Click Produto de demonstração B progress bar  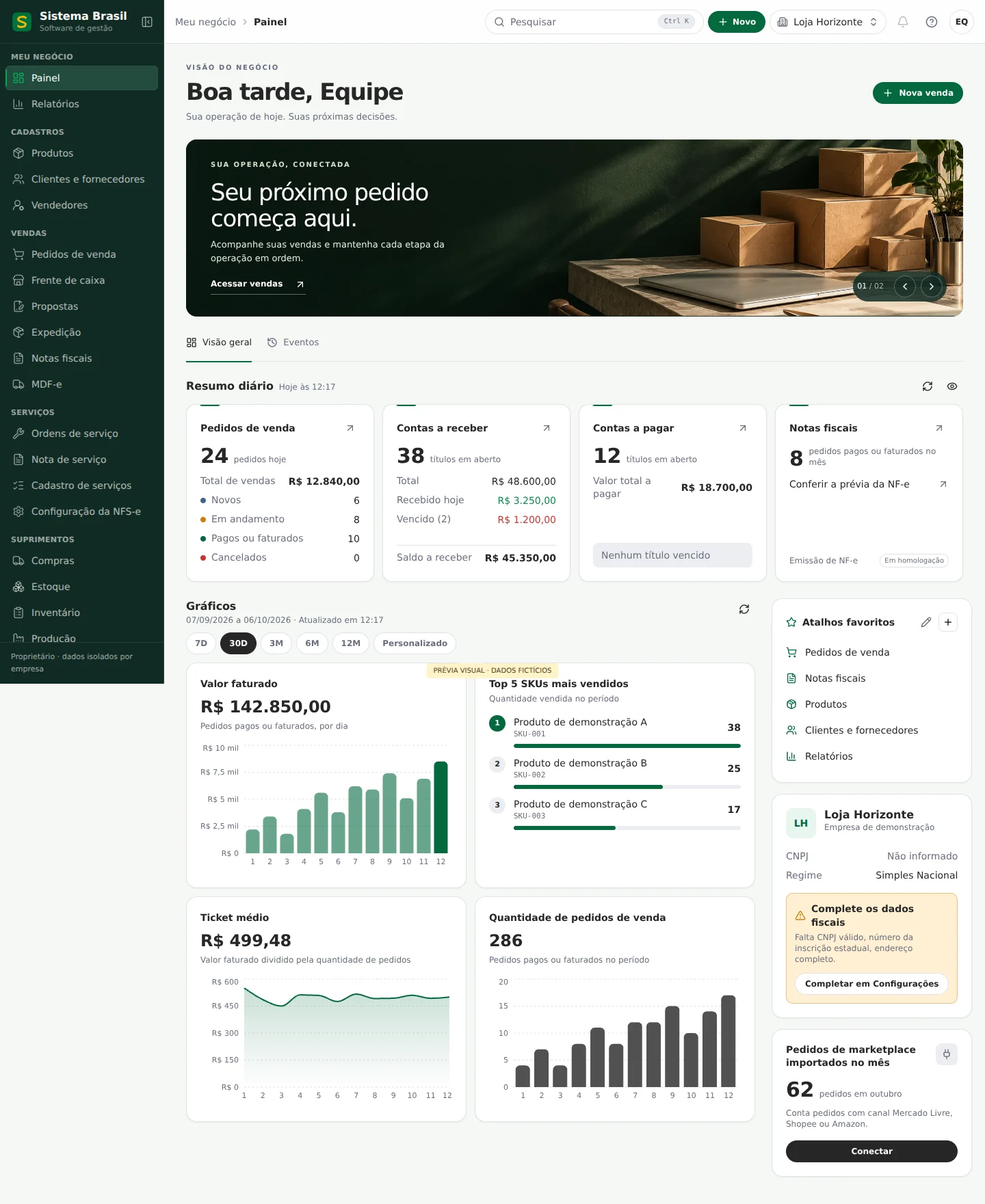[627, 787]
